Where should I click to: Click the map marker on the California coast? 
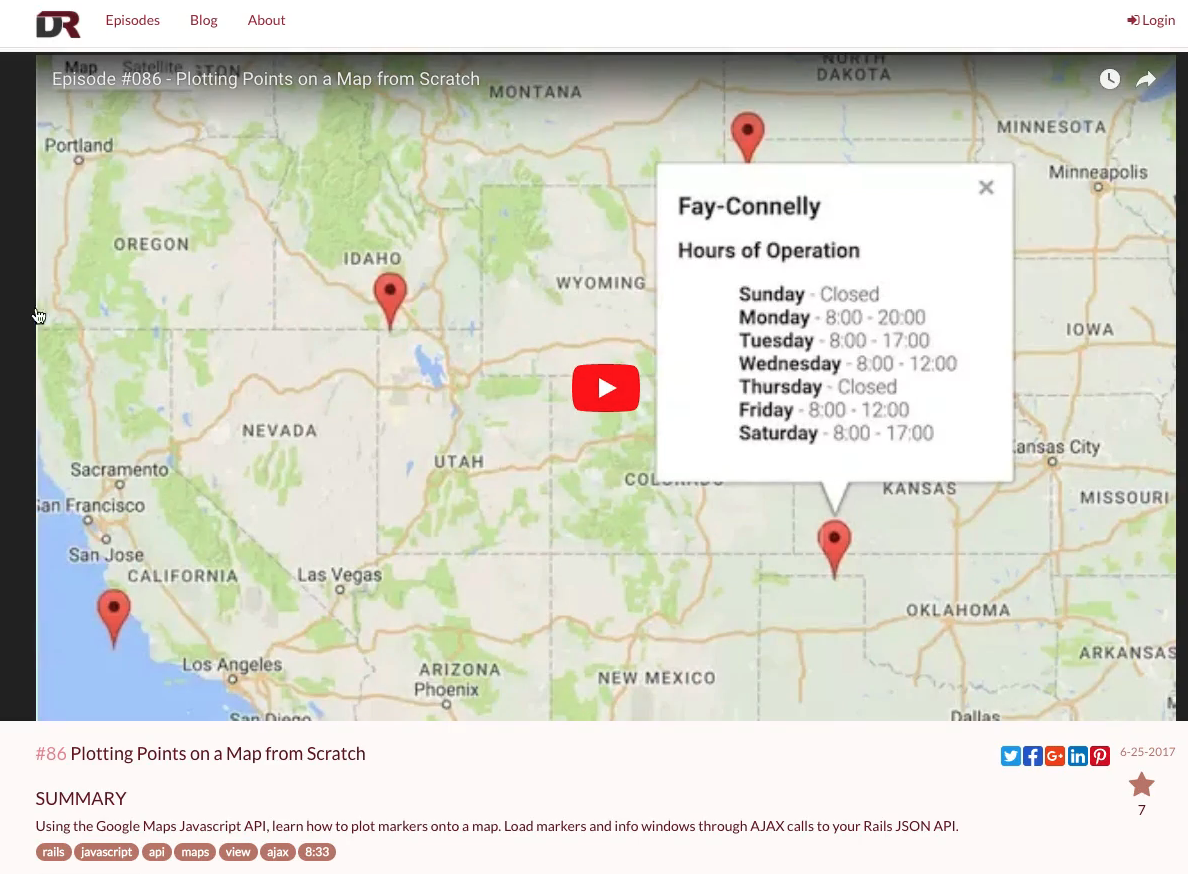coord(114,618)
